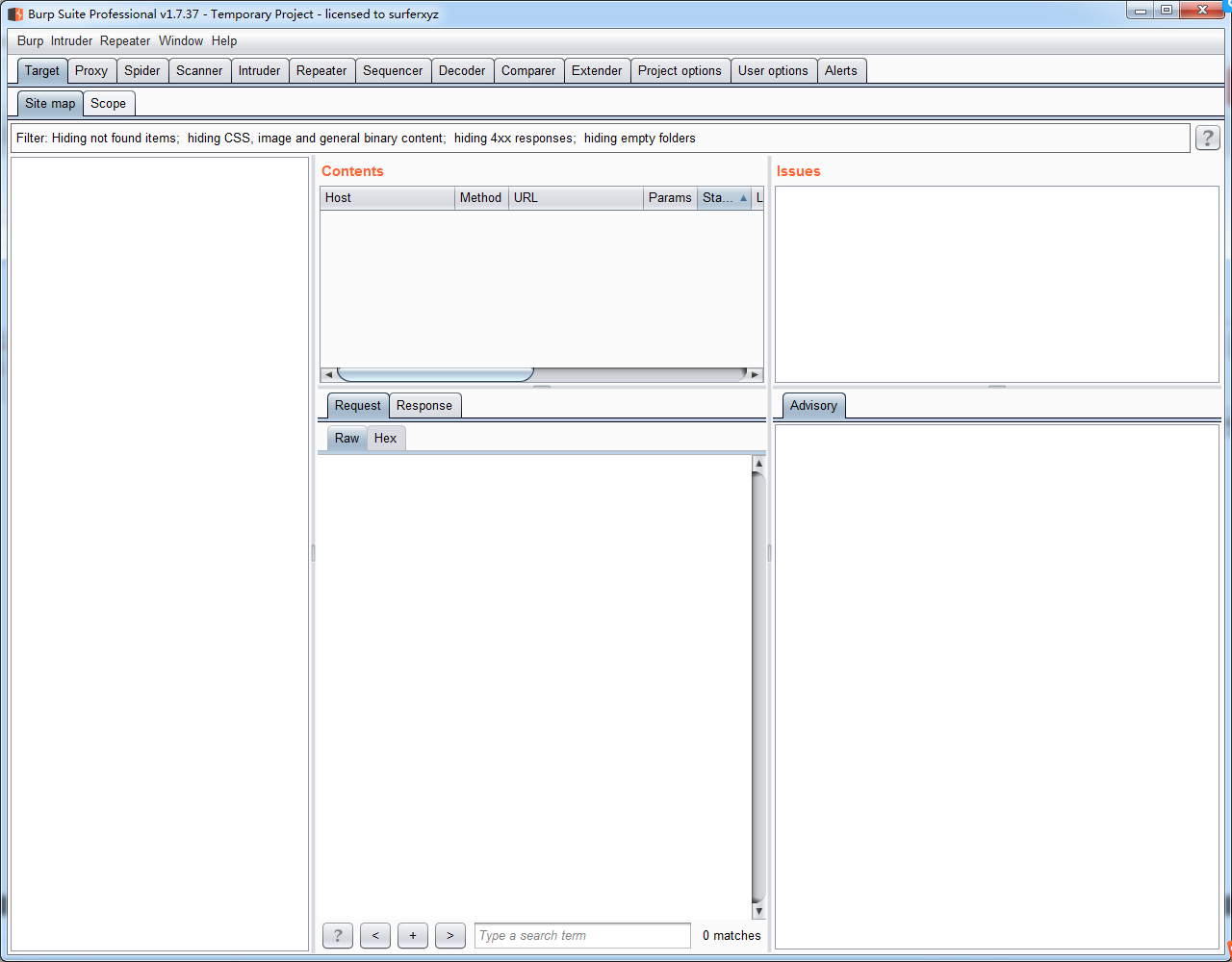
Task: Sort Contents by Params column
Action: [x=670, y=198]
